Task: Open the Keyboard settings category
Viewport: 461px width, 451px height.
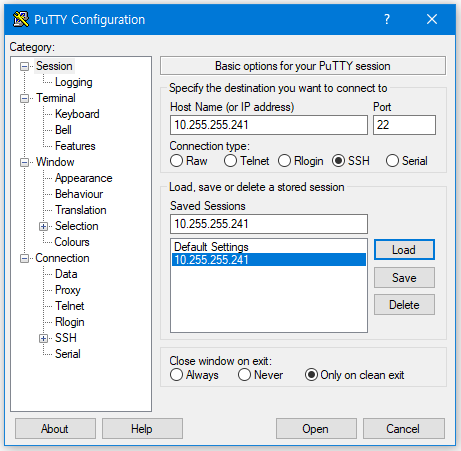Action: pyautogui.click(x=77, y=114)
